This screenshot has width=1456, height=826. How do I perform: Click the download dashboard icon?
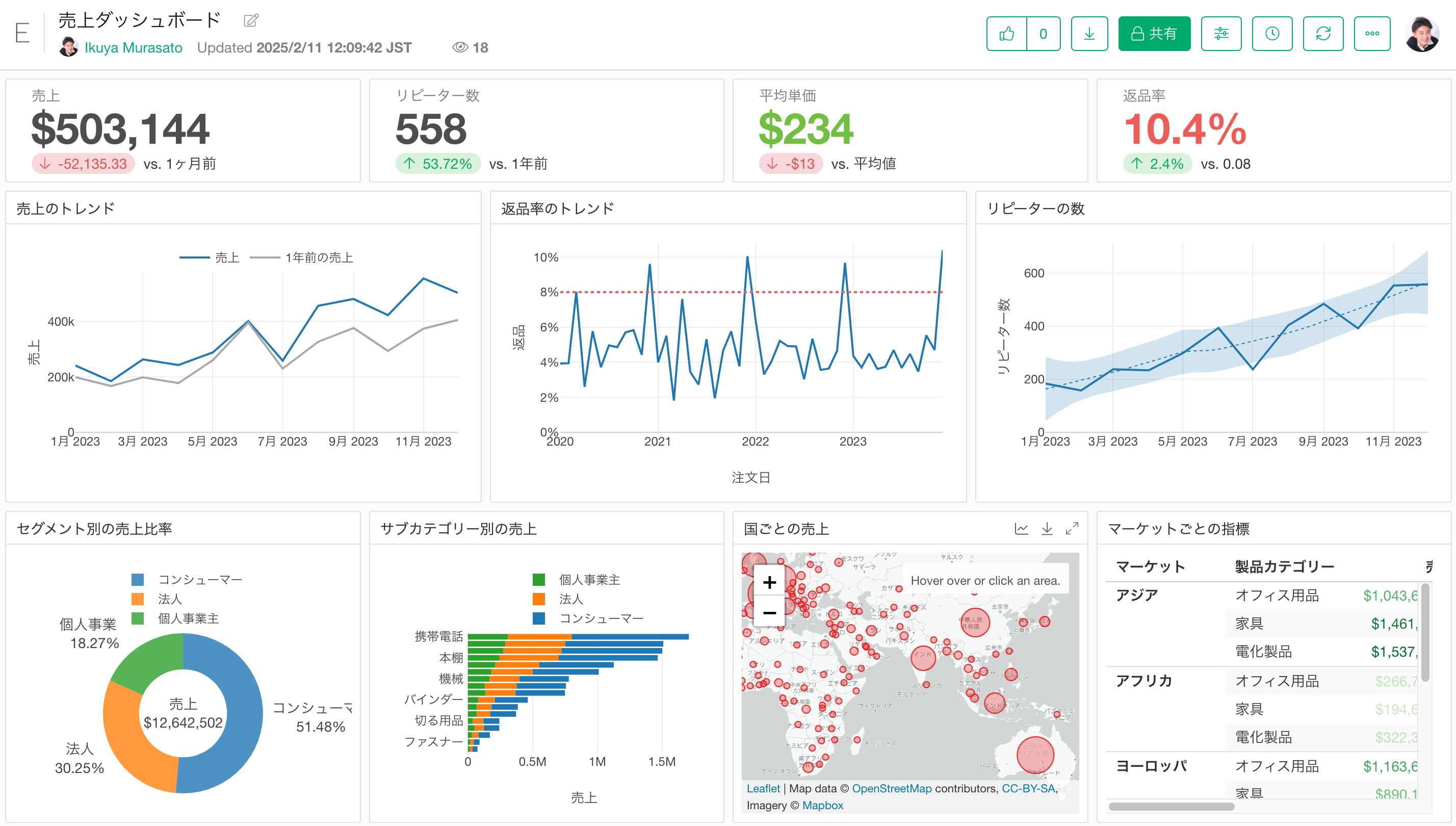[x=1089, y=34]
